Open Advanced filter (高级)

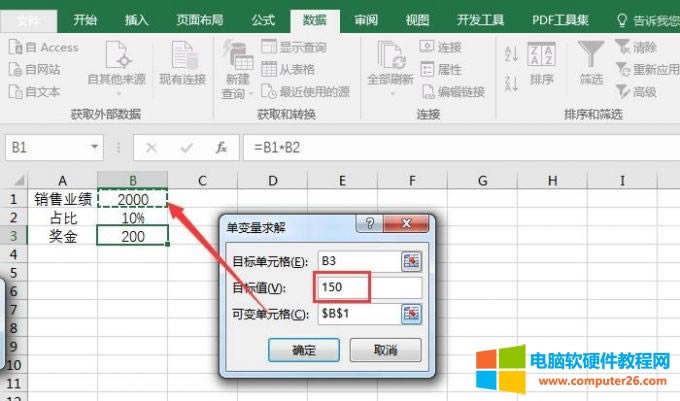click(x=636, y=91)
